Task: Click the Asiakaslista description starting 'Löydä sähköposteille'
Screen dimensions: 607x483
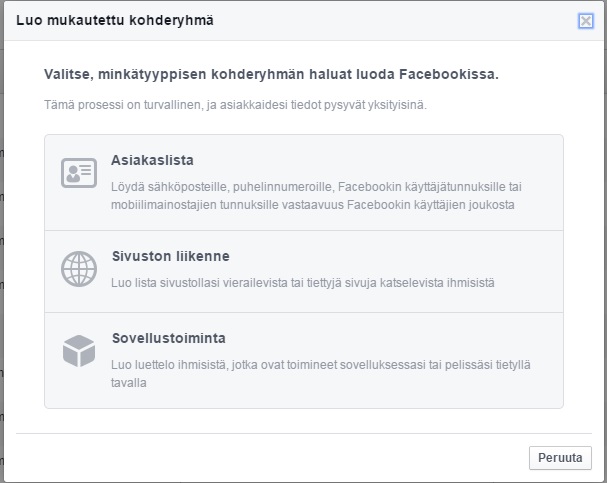Action: tap(316, 196)
